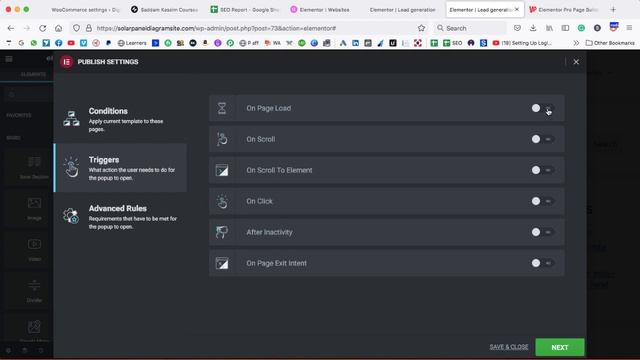The width and height of the screenshot is (640, 360).
Task: Open the browser hamburger menu
Action: (629, 28)
